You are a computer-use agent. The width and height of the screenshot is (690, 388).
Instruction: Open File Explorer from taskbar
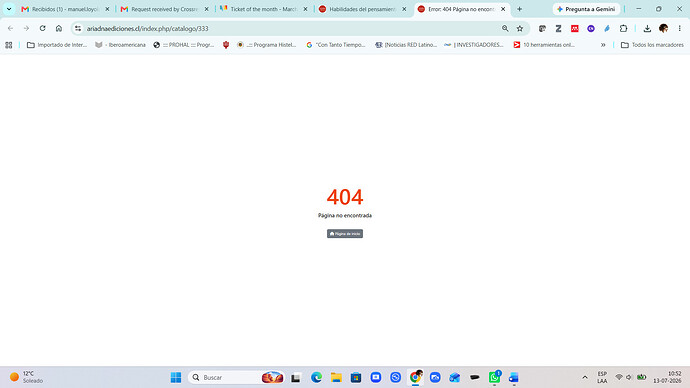336,377
